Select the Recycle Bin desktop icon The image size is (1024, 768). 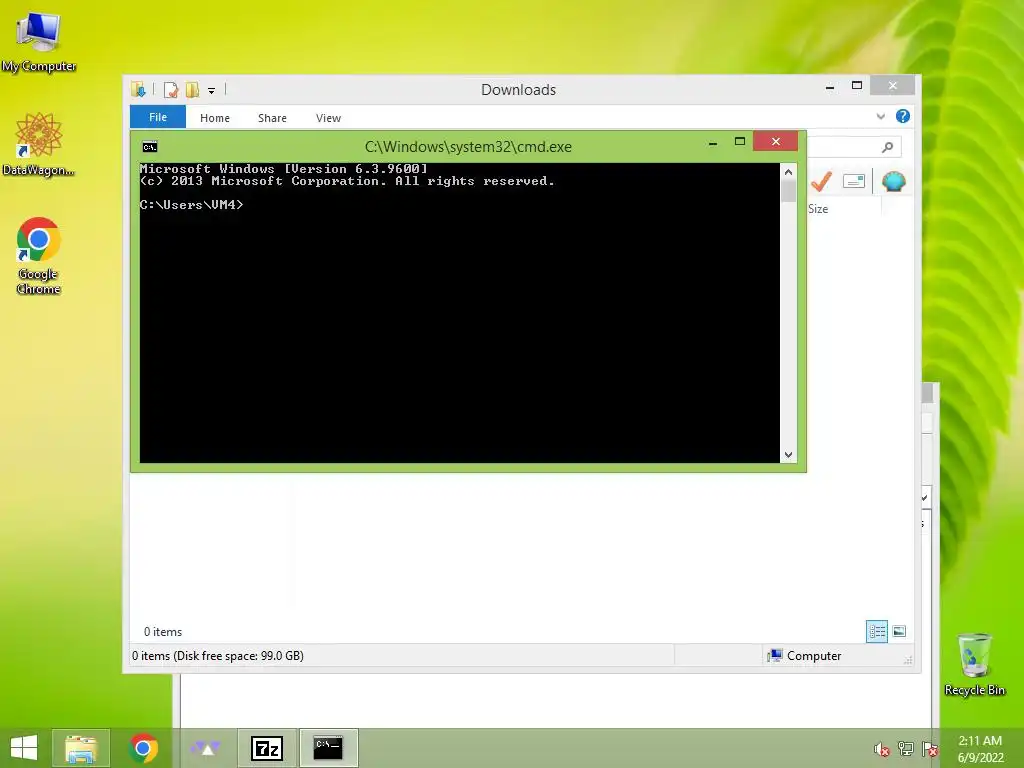point(974,664)
